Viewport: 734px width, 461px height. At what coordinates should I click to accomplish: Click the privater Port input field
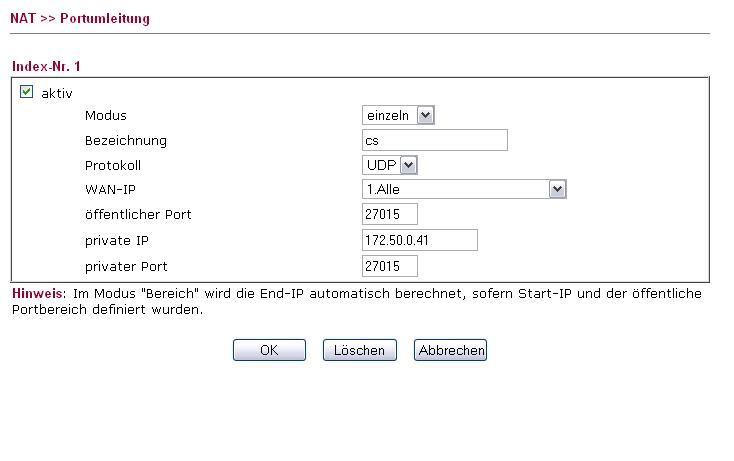390,267
